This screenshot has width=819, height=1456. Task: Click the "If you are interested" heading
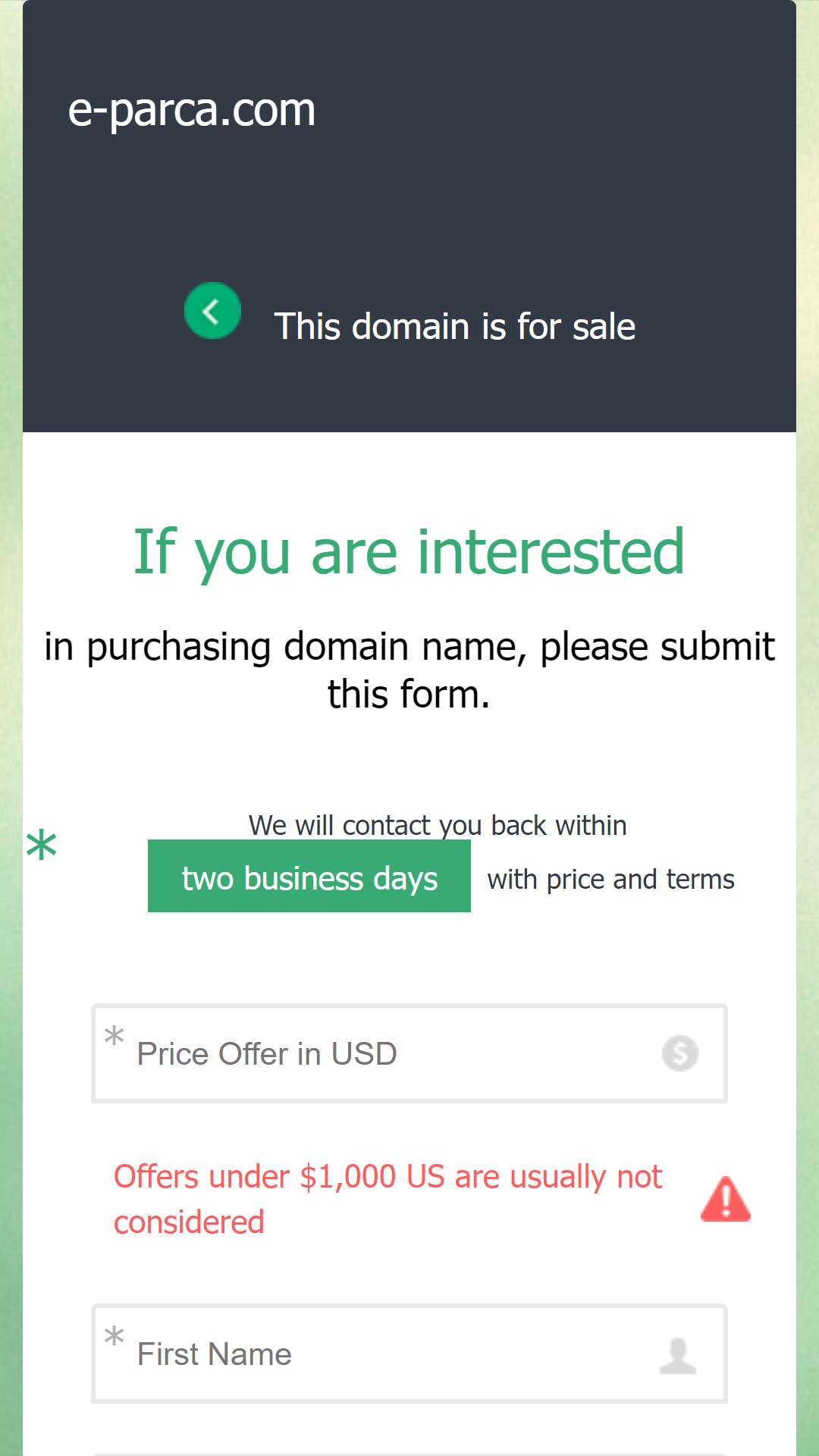pos(409,552)
